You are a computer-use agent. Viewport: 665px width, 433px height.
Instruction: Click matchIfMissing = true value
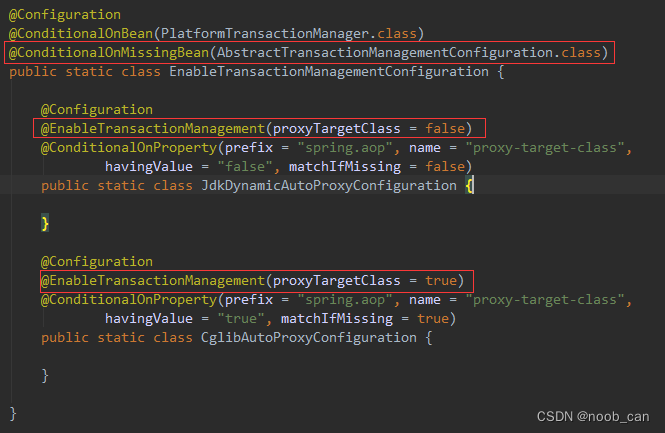point(433,318)
